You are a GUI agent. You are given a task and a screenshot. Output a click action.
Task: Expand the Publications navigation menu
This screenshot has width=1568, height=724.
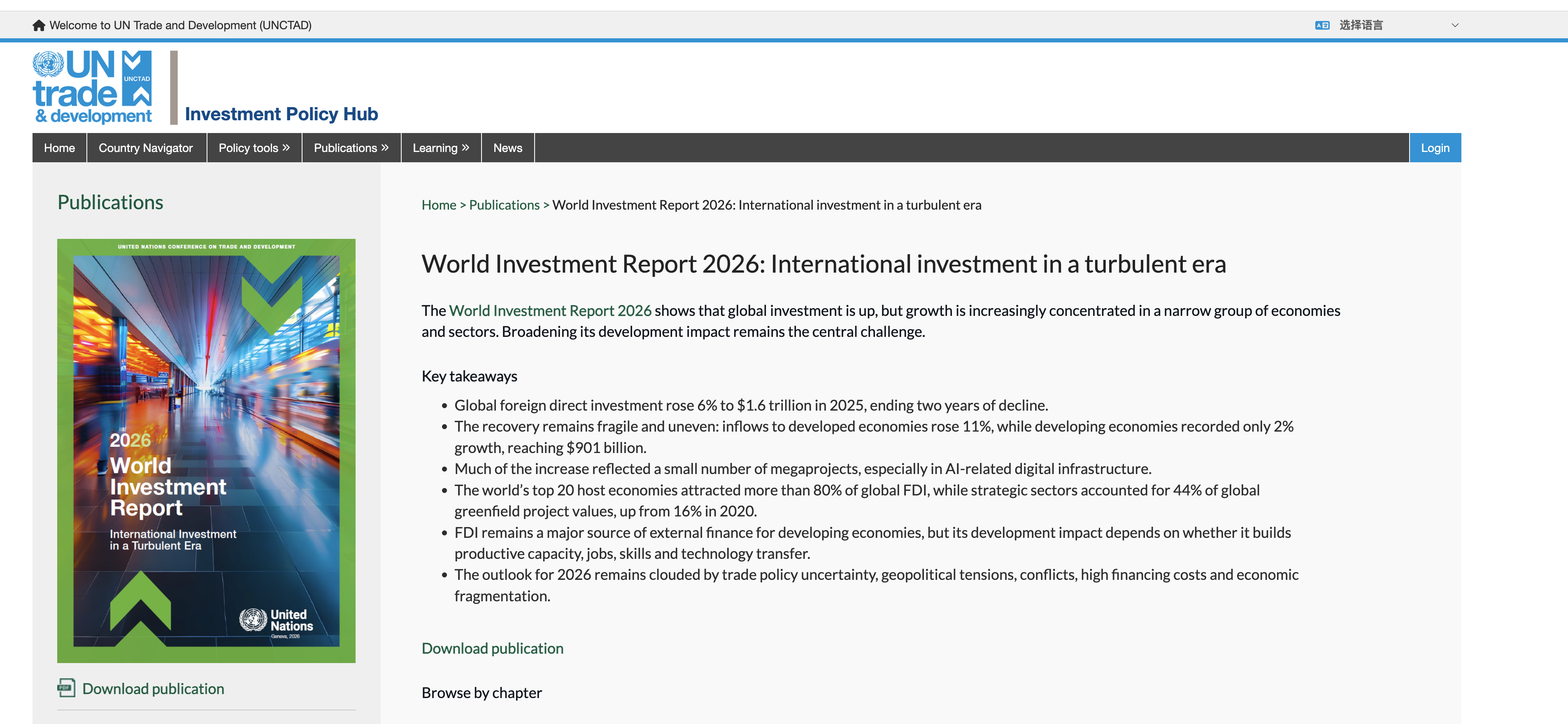click(x=351, y=148)
